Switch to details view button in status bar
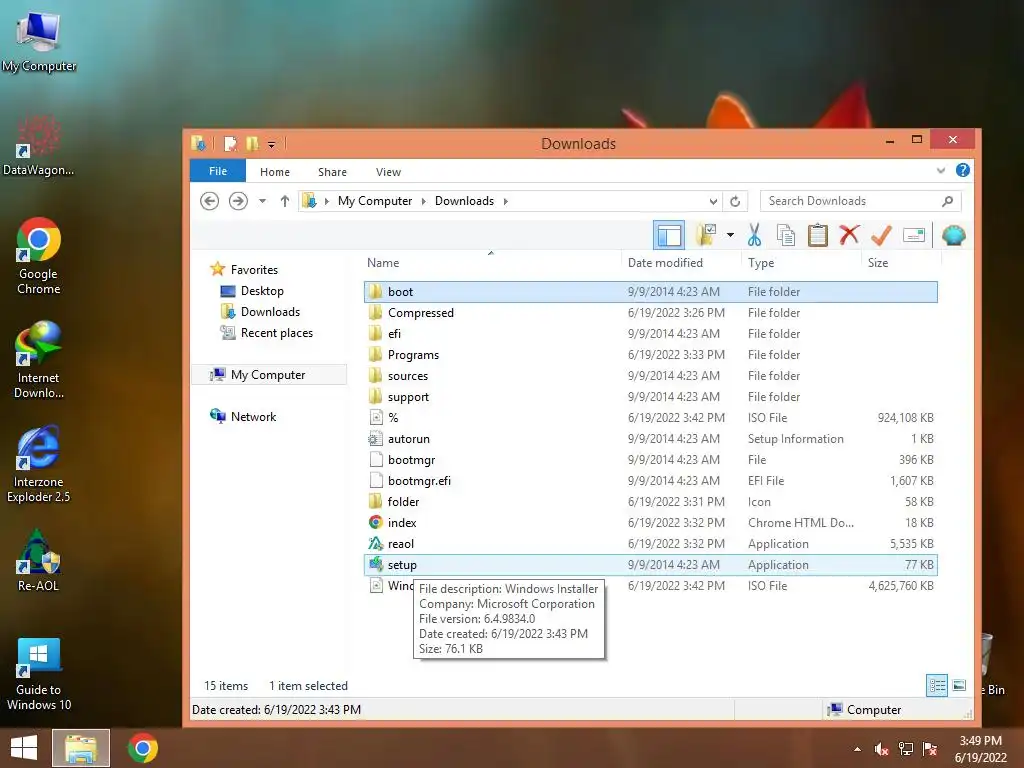The height and width of the screenshot is (768, 1024). point(937,685)
